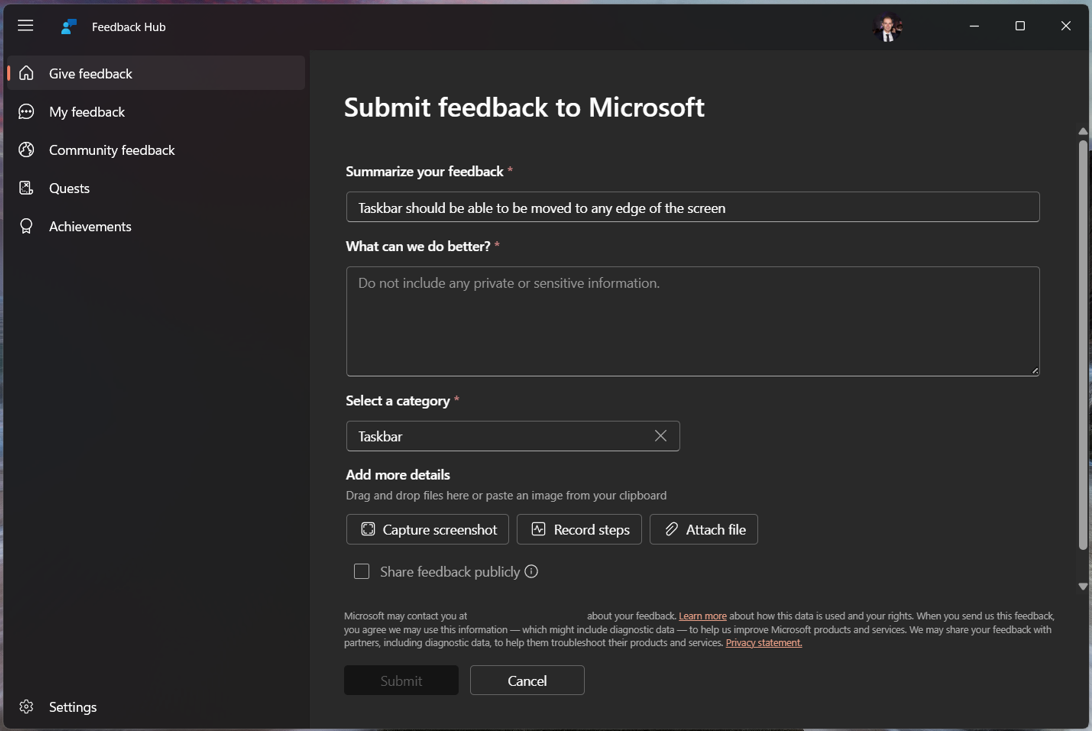Select the Achievements award icon
This screenshot has height=731, width=1092.
[x=26, y=226]
